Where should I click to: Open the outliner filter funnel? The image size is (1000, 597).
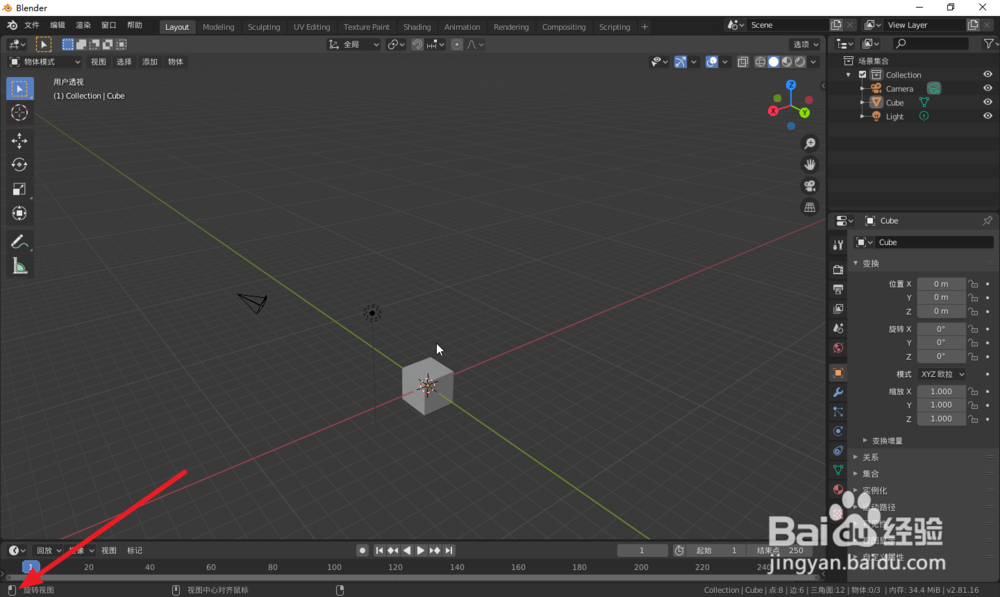click(990, 43)
